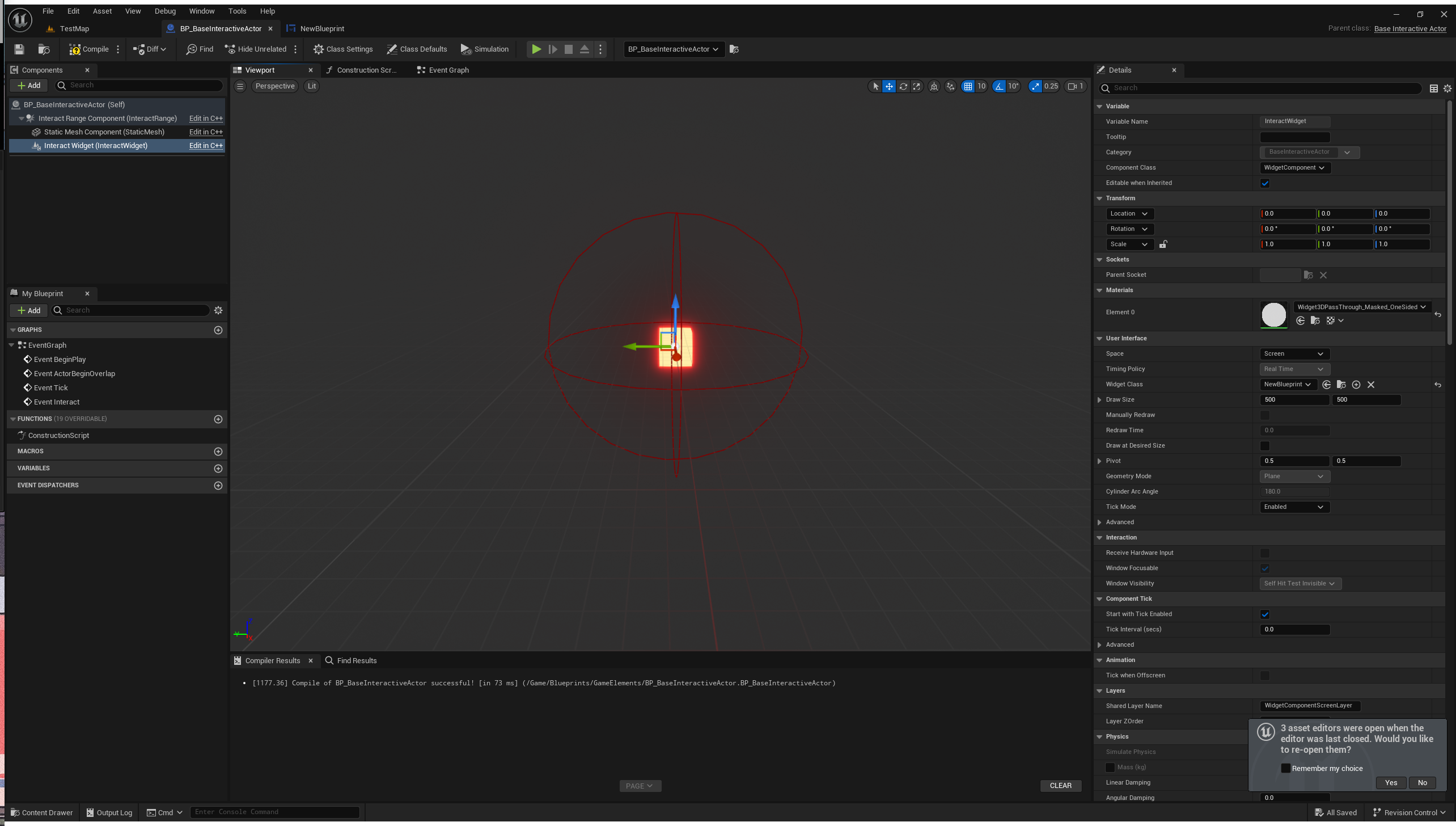Open My Blueprint settings gear
Screen dimensions: 1456x826
(x=218, y=310)
